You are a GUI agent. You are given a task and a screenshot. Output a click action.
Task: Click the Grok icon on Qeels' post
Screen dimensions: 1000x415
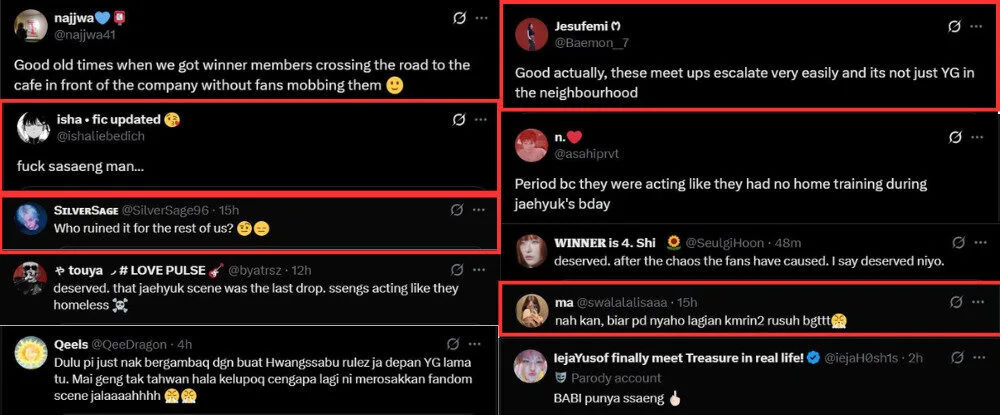coord(452,346)
